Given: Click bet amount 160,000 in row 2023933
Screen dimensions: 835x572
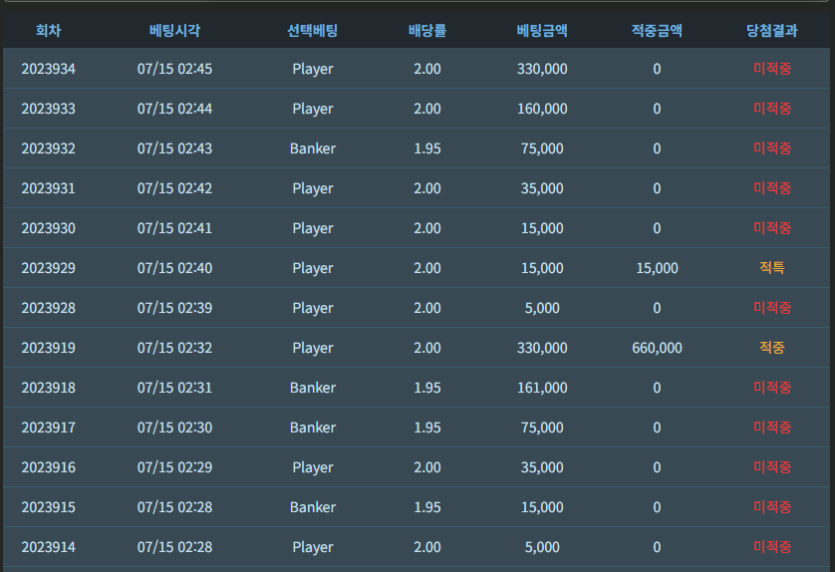Looking at the screenshot, I should pos(542,109).
